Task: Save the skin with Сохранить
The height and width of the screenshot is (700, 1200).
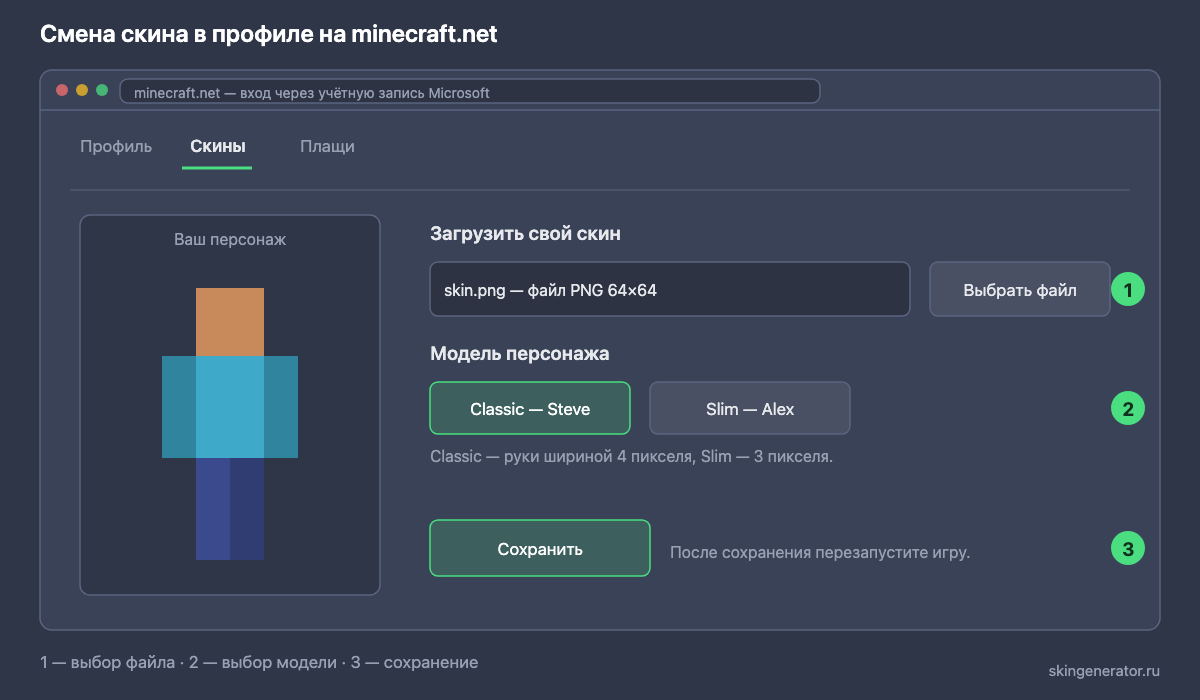Action: pos(540,548)
